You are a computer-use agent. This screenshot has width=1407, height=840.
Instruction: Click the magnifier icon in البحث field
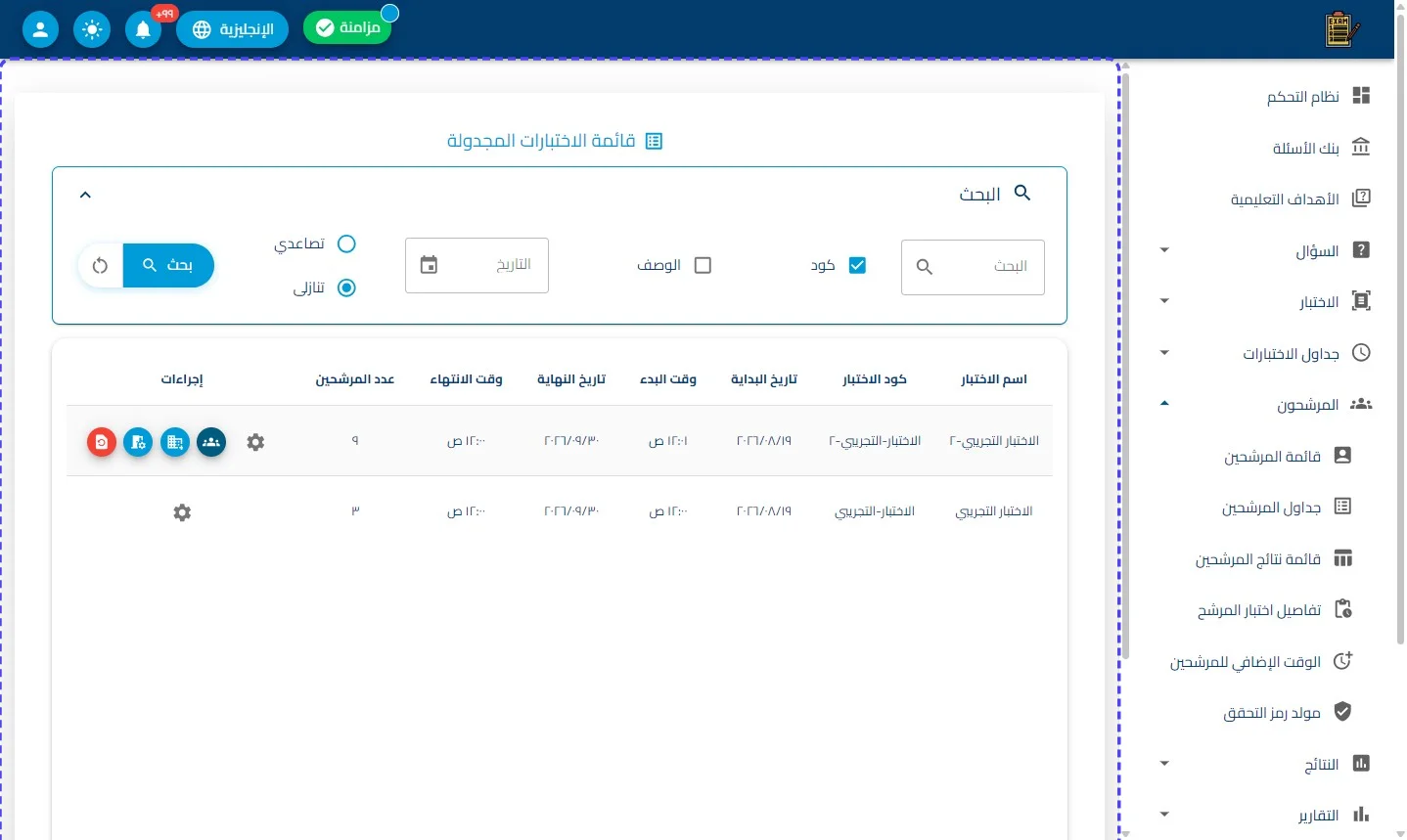(925, 266)
